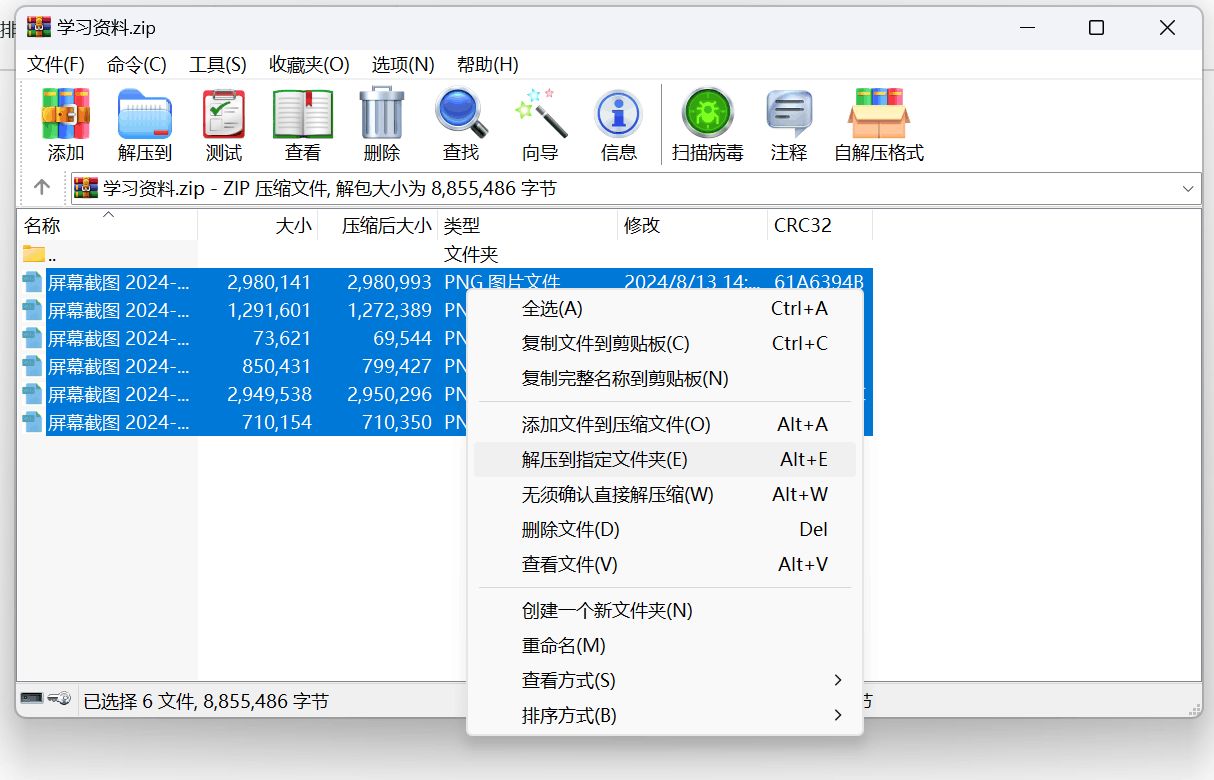Open the 工具(S) menu
The image size is (1214, 780).
[x=218, y=64]
